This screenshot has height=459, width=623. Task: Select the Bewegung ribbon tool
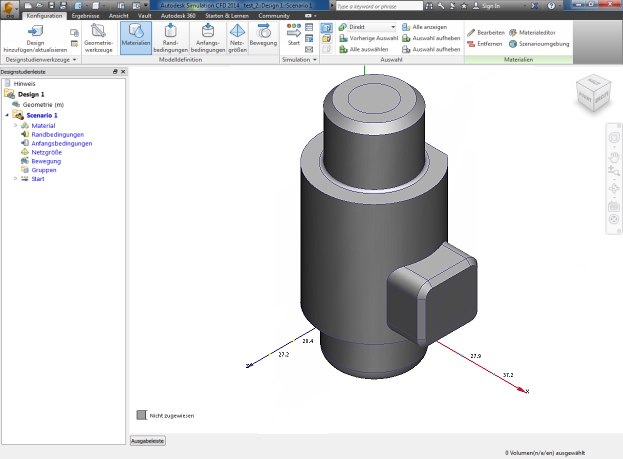pyautogui.click(x=263, y=36)
